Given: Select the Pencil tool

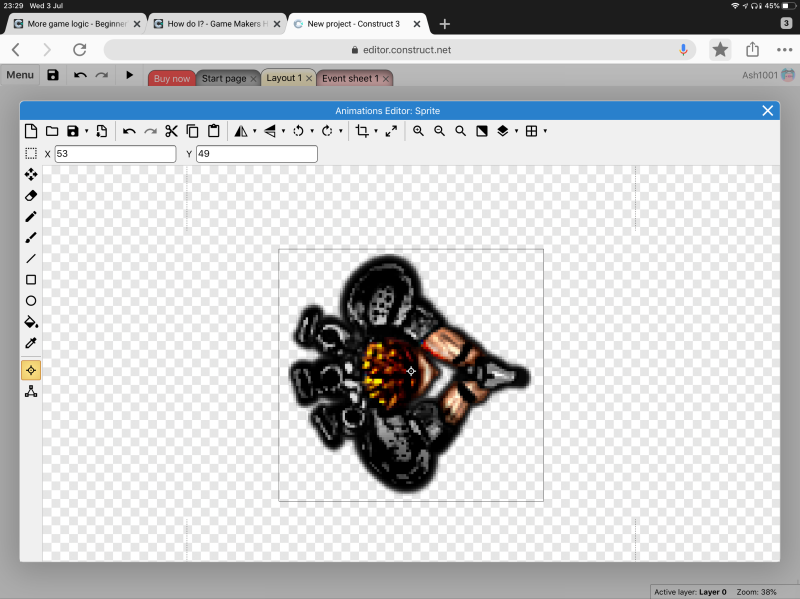Looking at the screenshot, I should [x=31, y=216].
